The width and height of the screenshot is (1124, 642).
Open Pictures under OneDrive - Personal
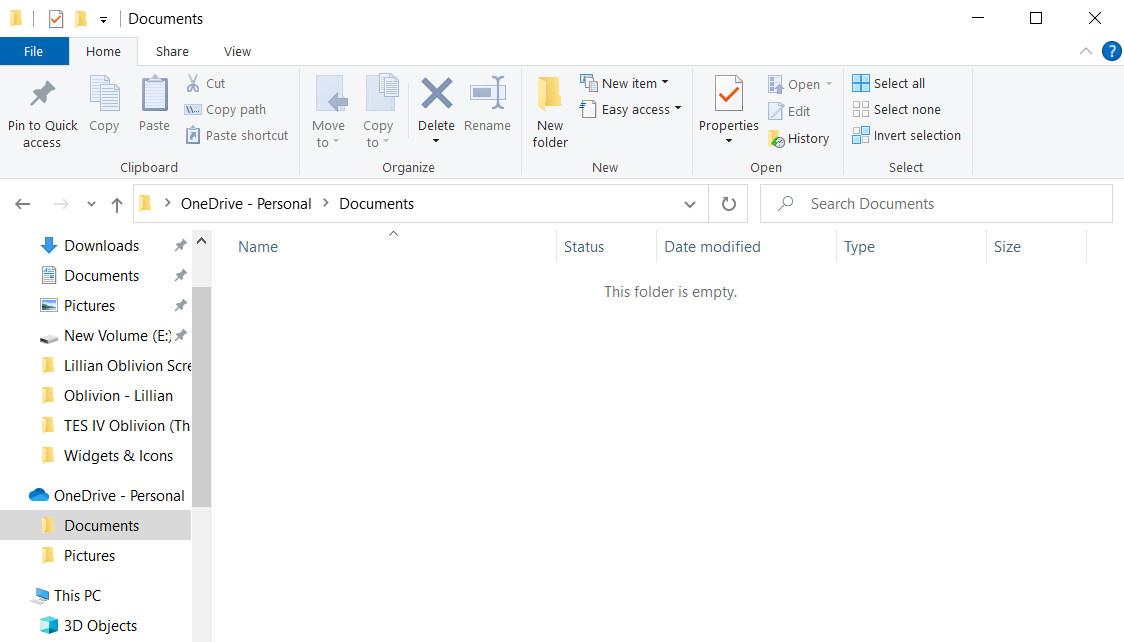(89, 555)
